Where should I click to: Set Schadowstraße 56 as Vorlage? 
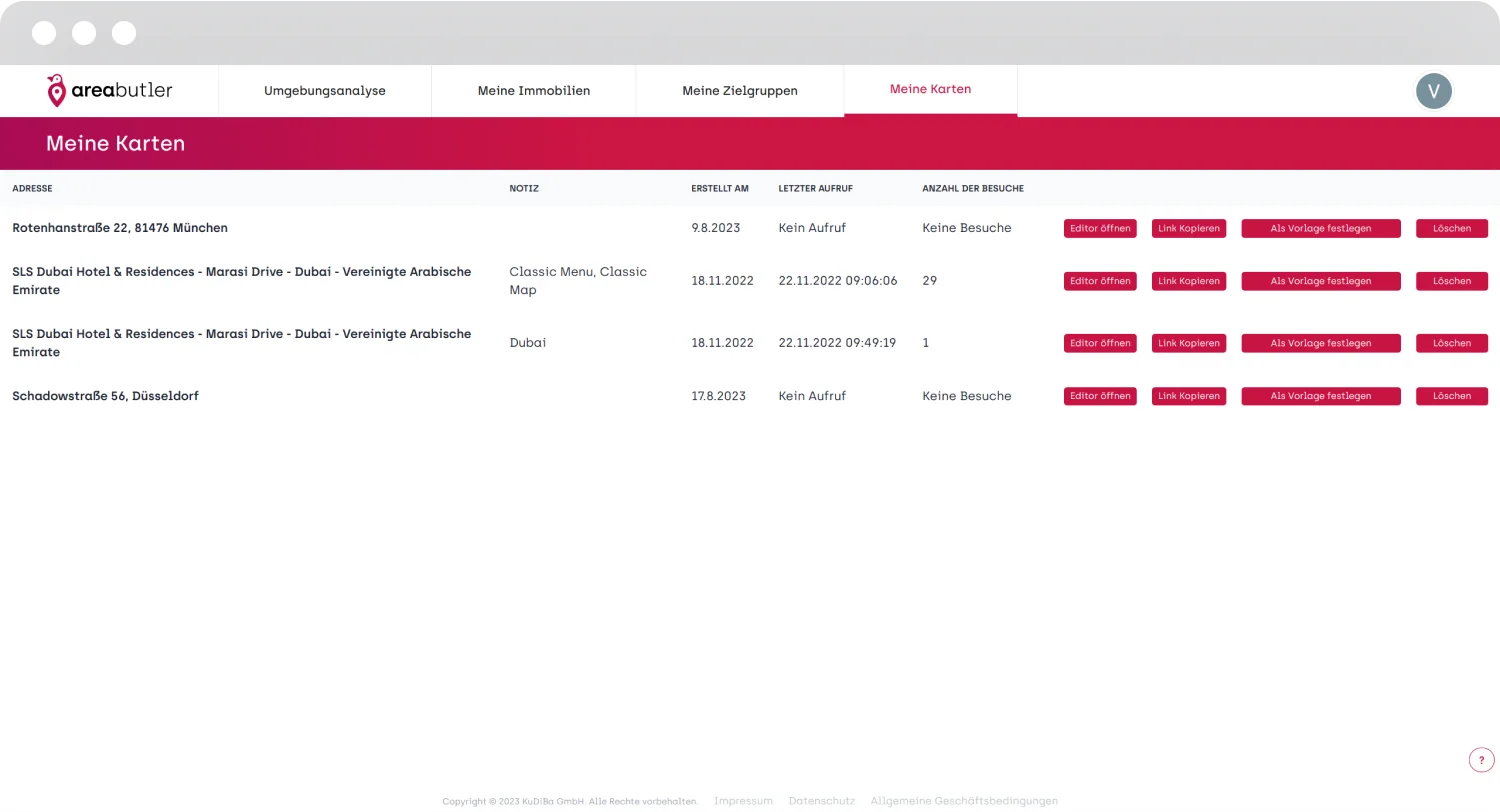coord(1321,396)
